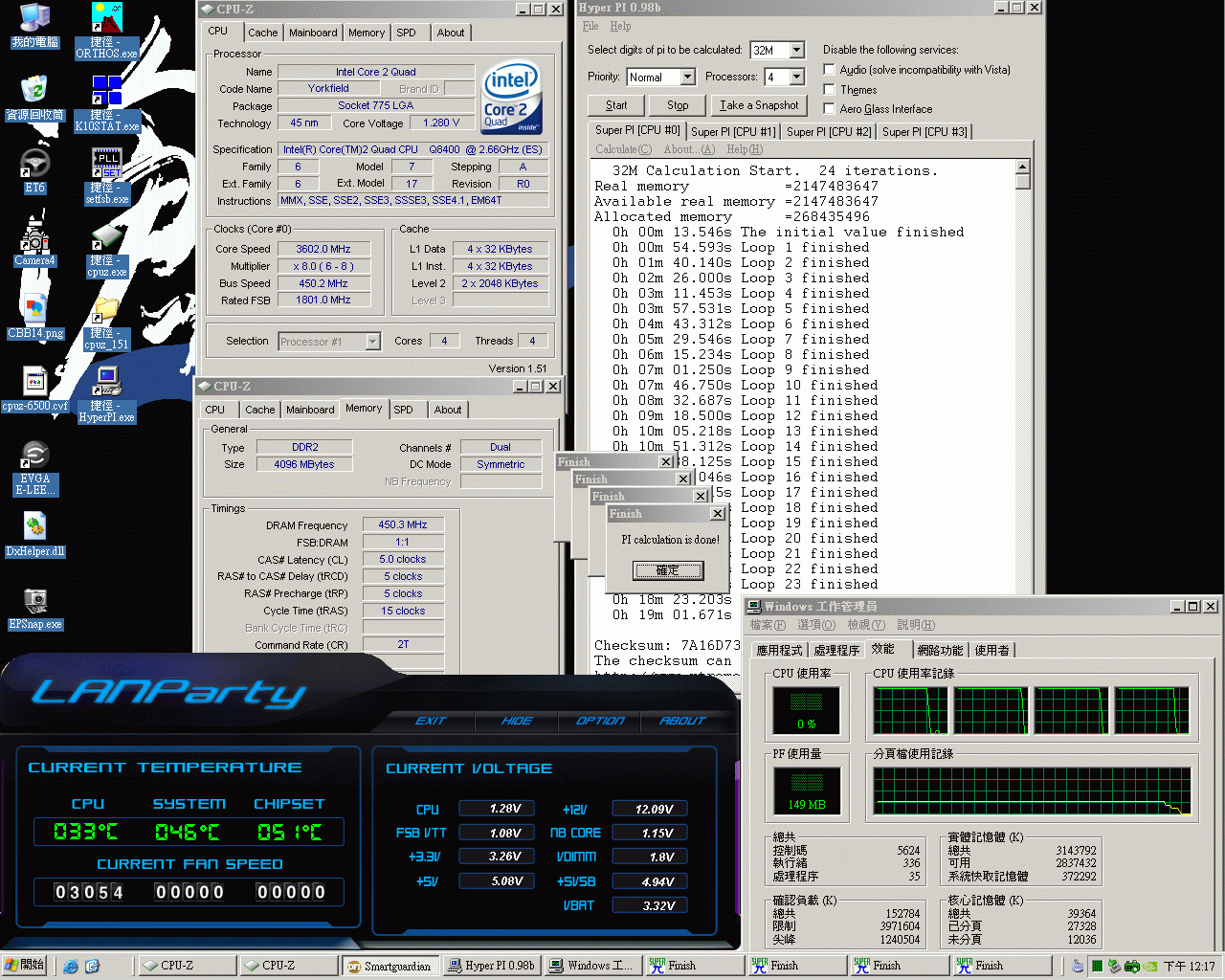Click the CPU usage 0 % meter
The height and width of the screenshot is (980, 1225).
[807, 711]
